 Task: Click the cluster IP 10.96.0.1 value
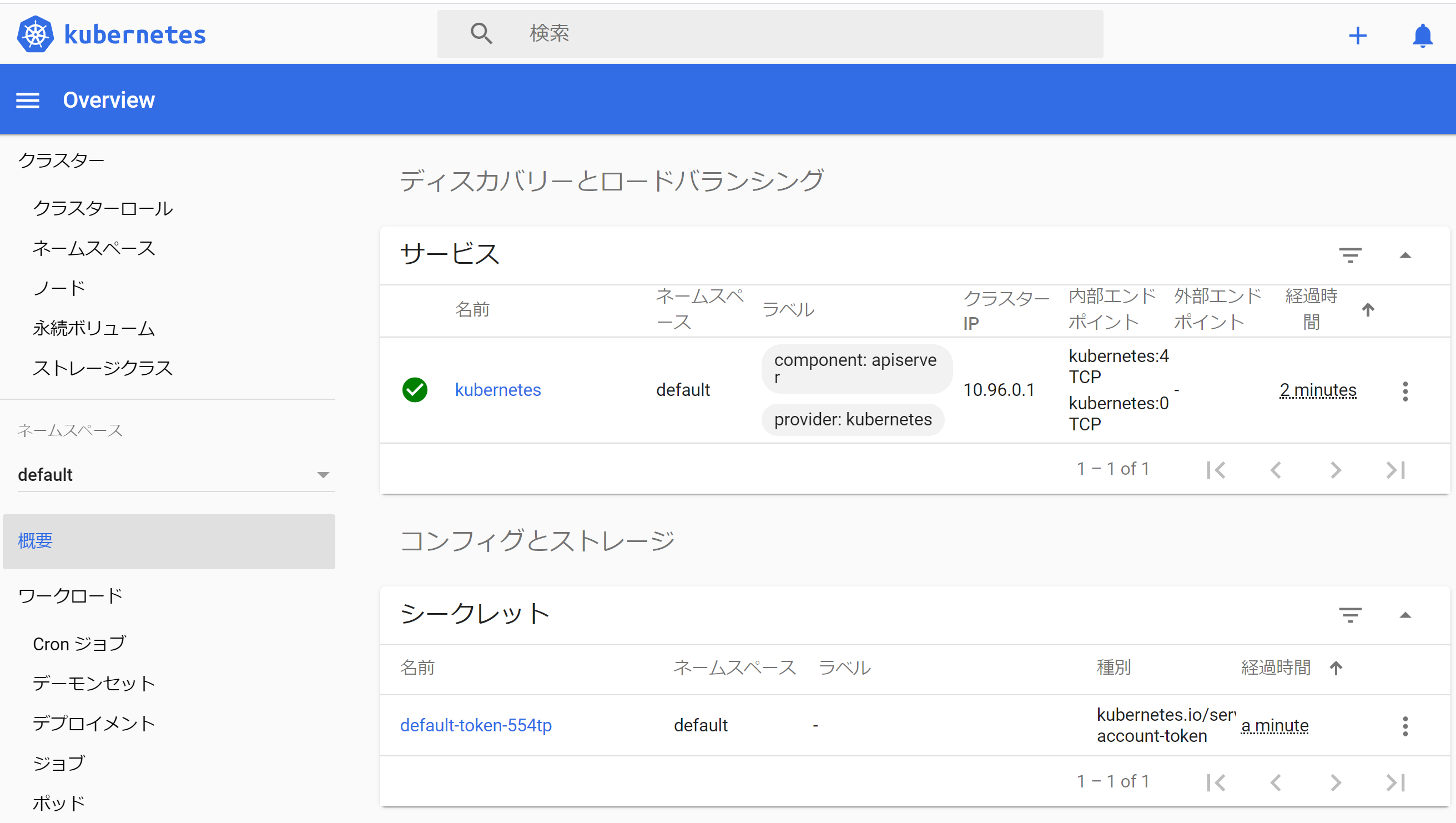[x=998, y=390]
